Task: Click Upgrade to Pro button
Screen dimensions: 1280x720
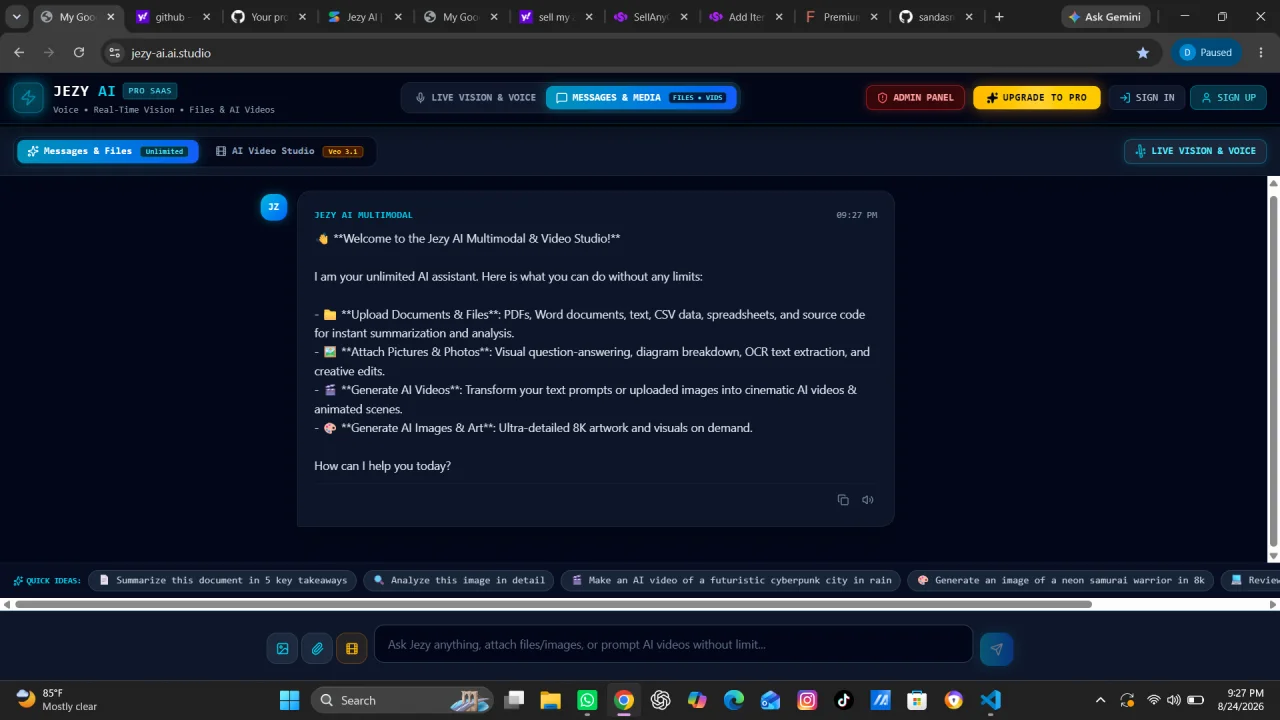Action: (1036, 98)
